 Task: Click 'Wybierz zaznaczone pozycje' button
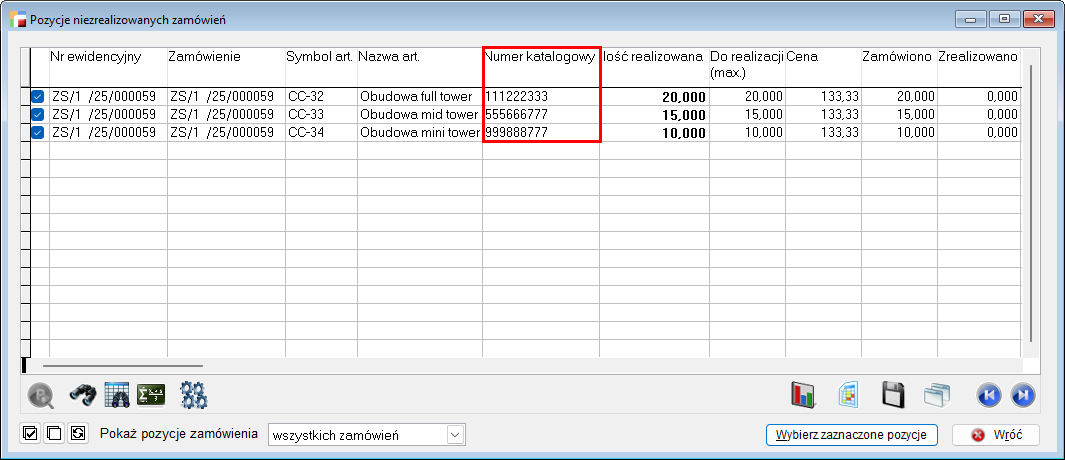click(x=851, y=435)
